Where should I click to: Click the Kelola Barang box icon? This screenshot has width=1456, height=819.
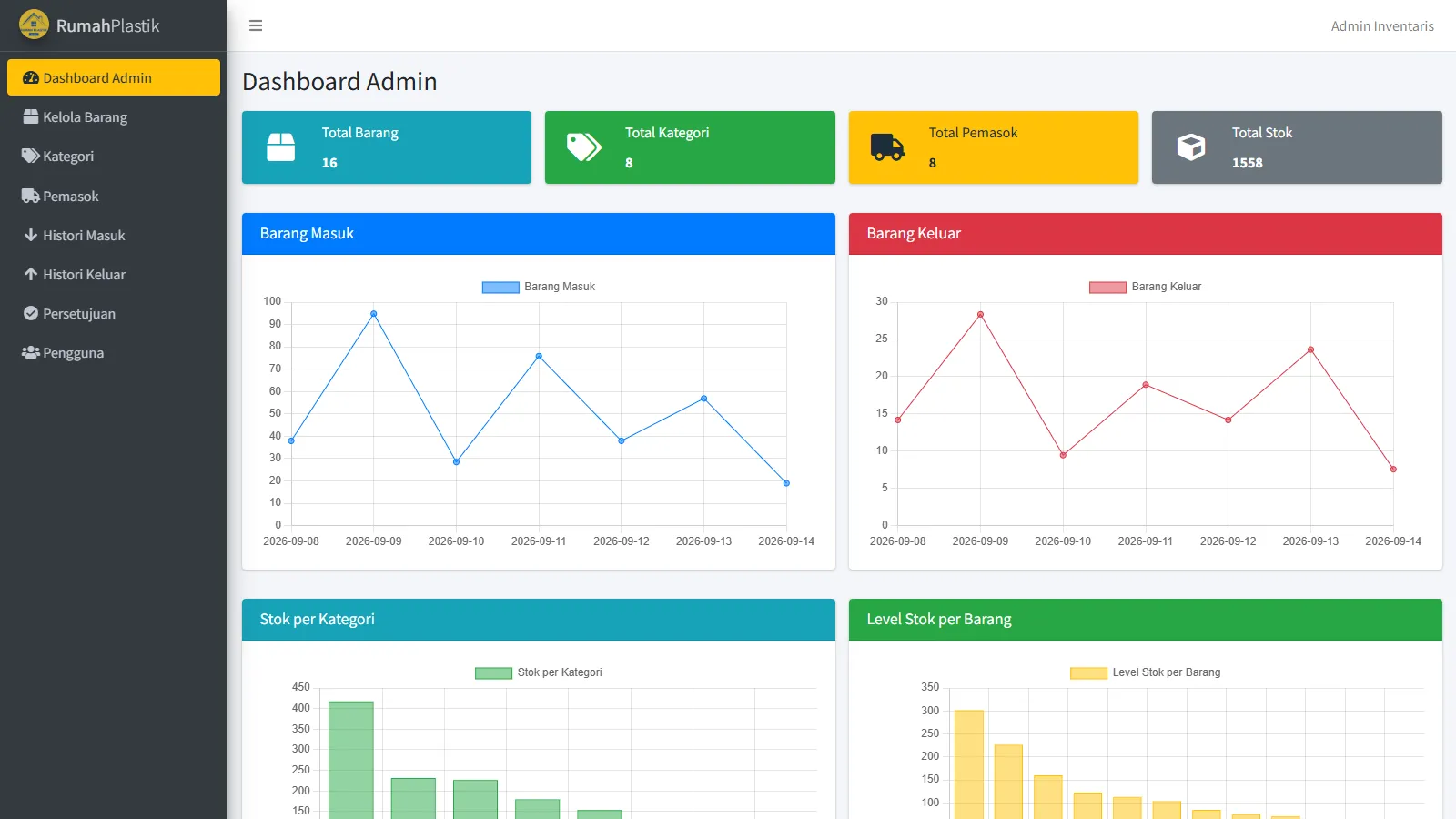click(x=31, y=117)
